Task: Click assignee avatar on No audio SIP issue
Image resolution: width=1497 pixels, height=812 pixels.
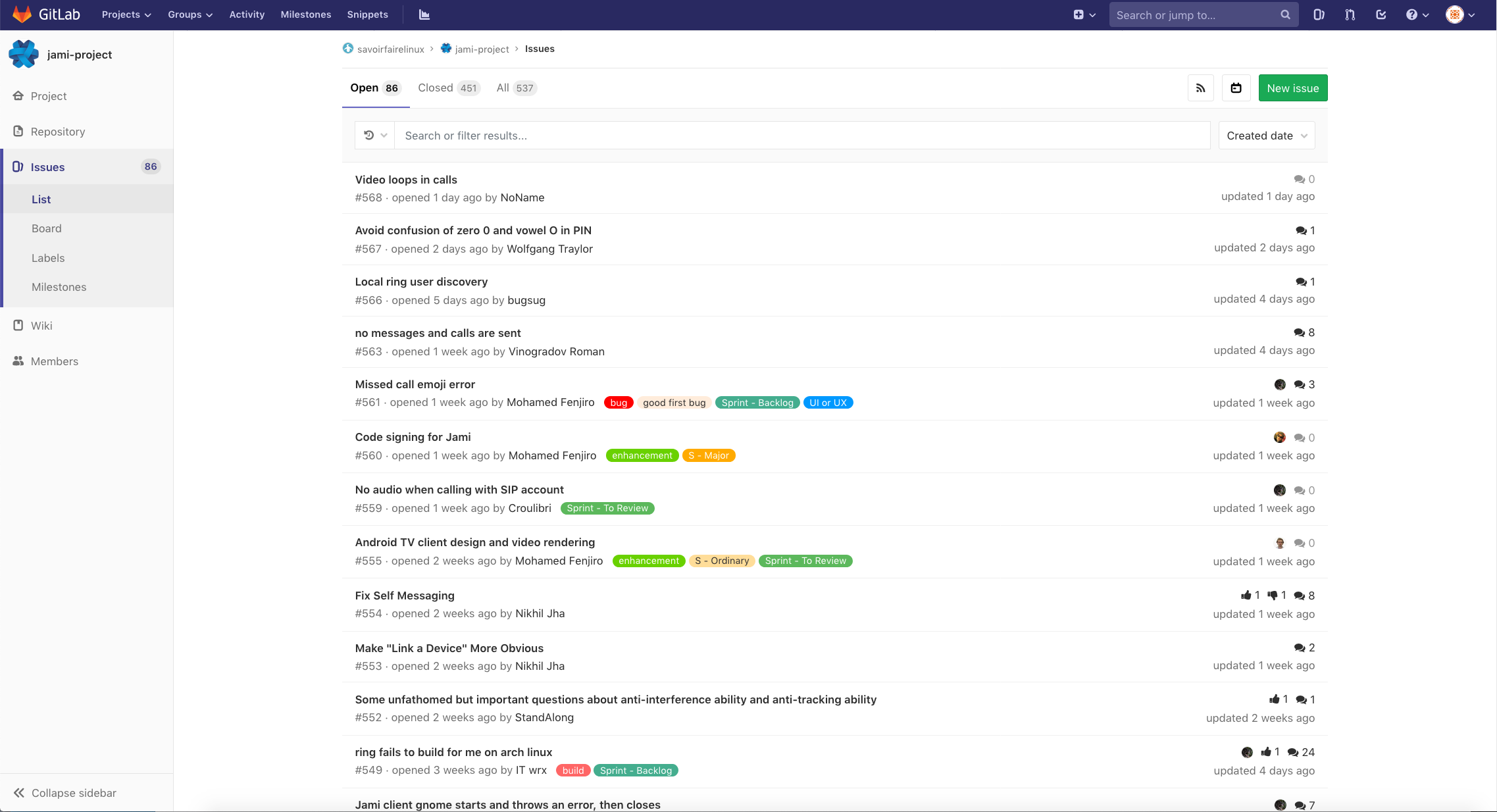Action: point(1280,490)
